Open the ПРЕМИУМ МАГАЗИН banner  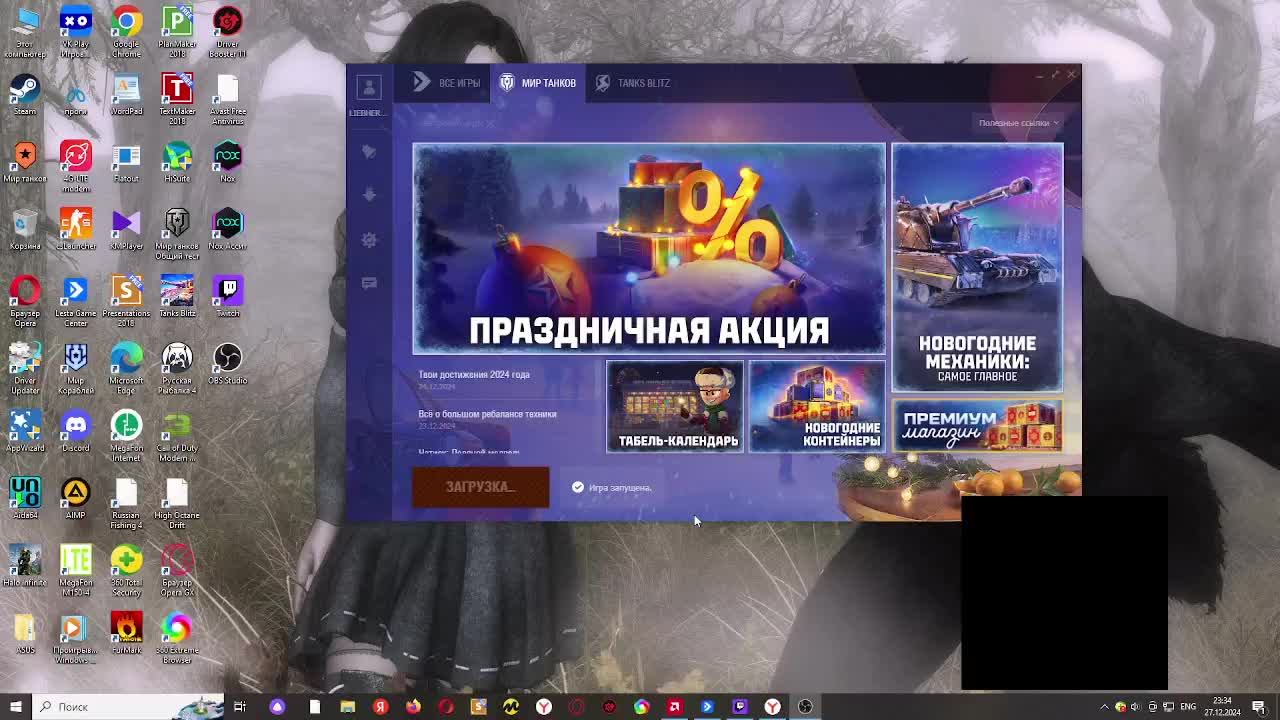(x=977, y=425)
